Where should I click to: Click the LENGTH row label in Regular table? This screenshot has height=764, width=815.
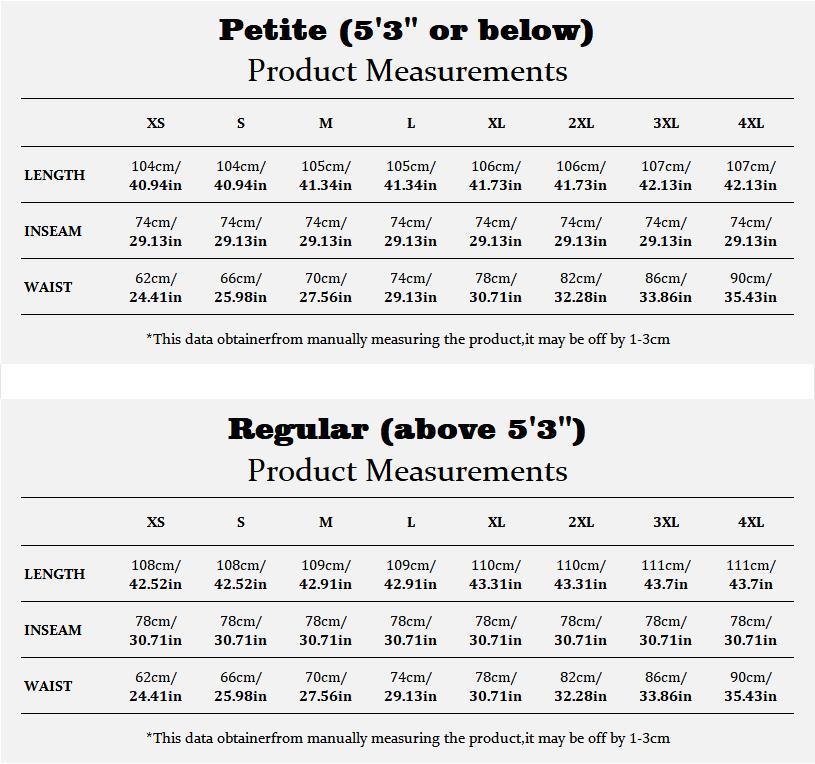(x=54, y=574)
